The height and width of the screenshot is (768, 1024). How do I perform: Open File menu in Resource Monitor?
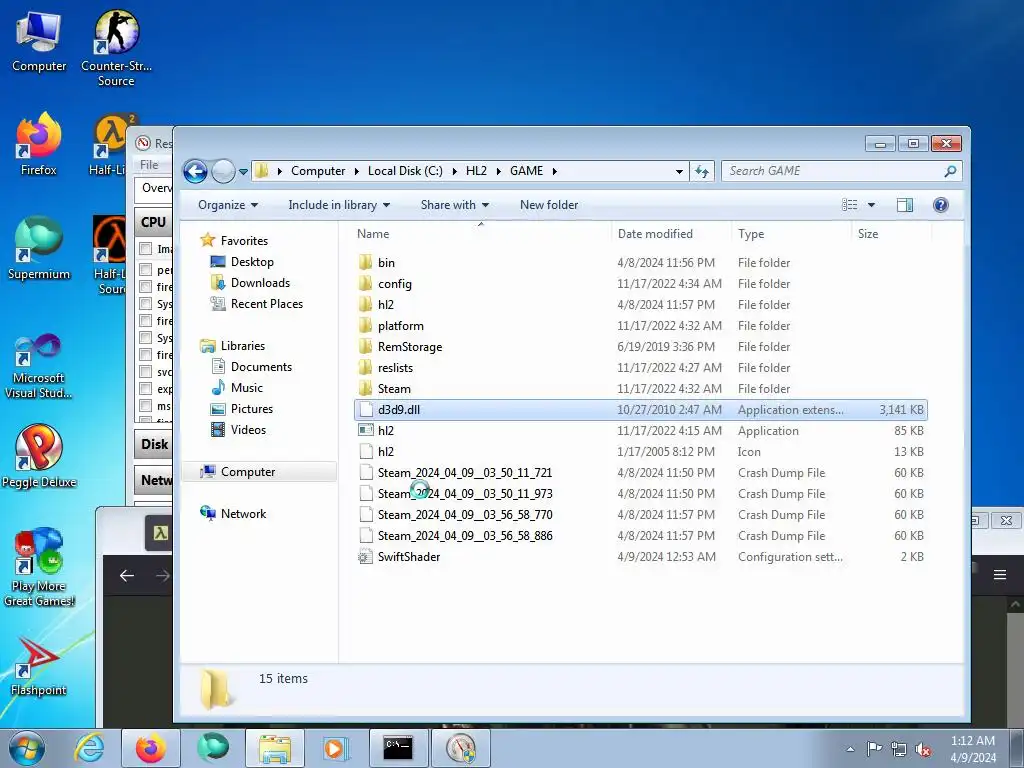click(x=150, y=165)
